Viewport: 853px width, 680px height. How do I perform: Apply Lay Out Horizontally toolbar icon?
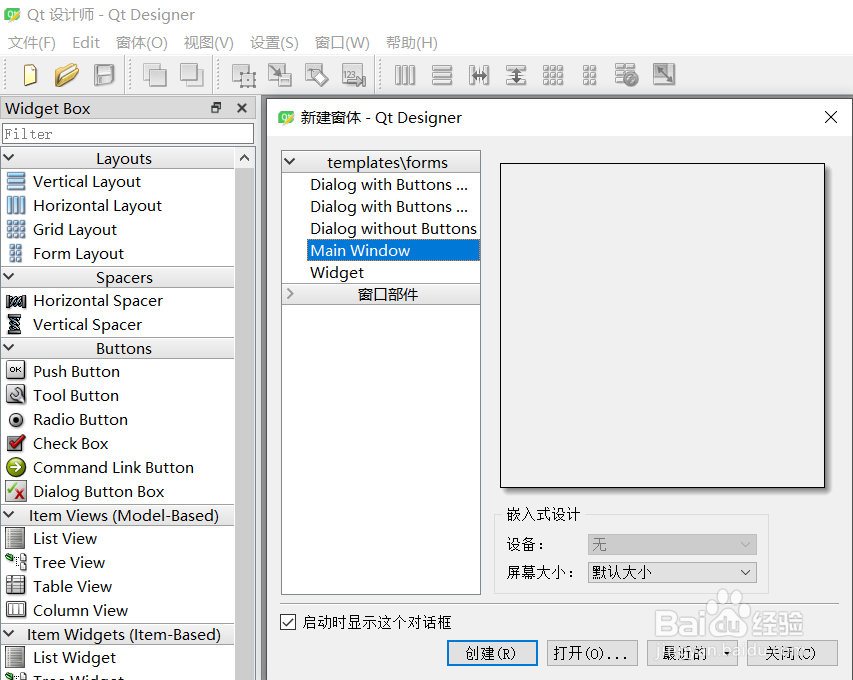[405, 75]
